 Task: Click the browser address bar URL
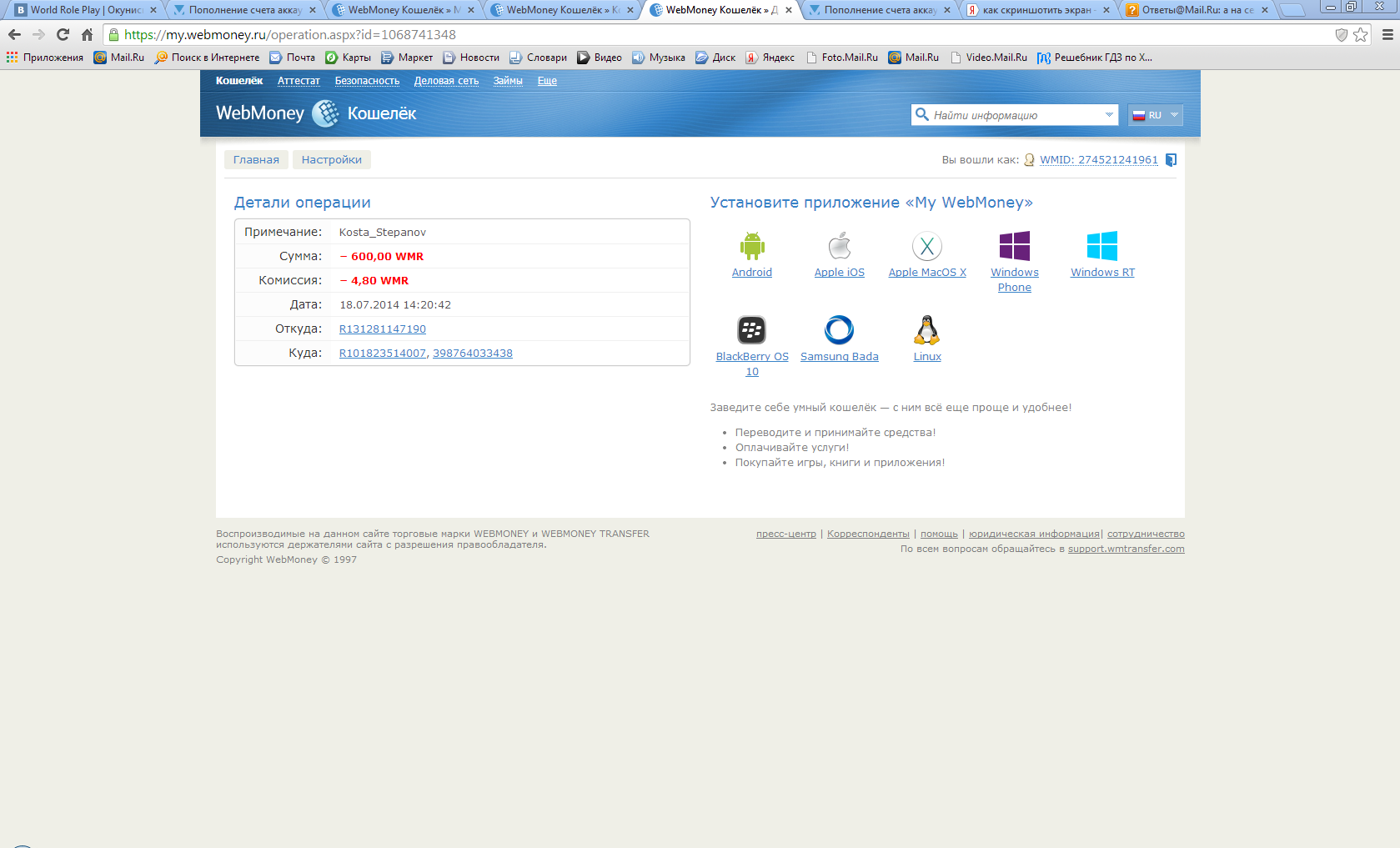point(290,35)
